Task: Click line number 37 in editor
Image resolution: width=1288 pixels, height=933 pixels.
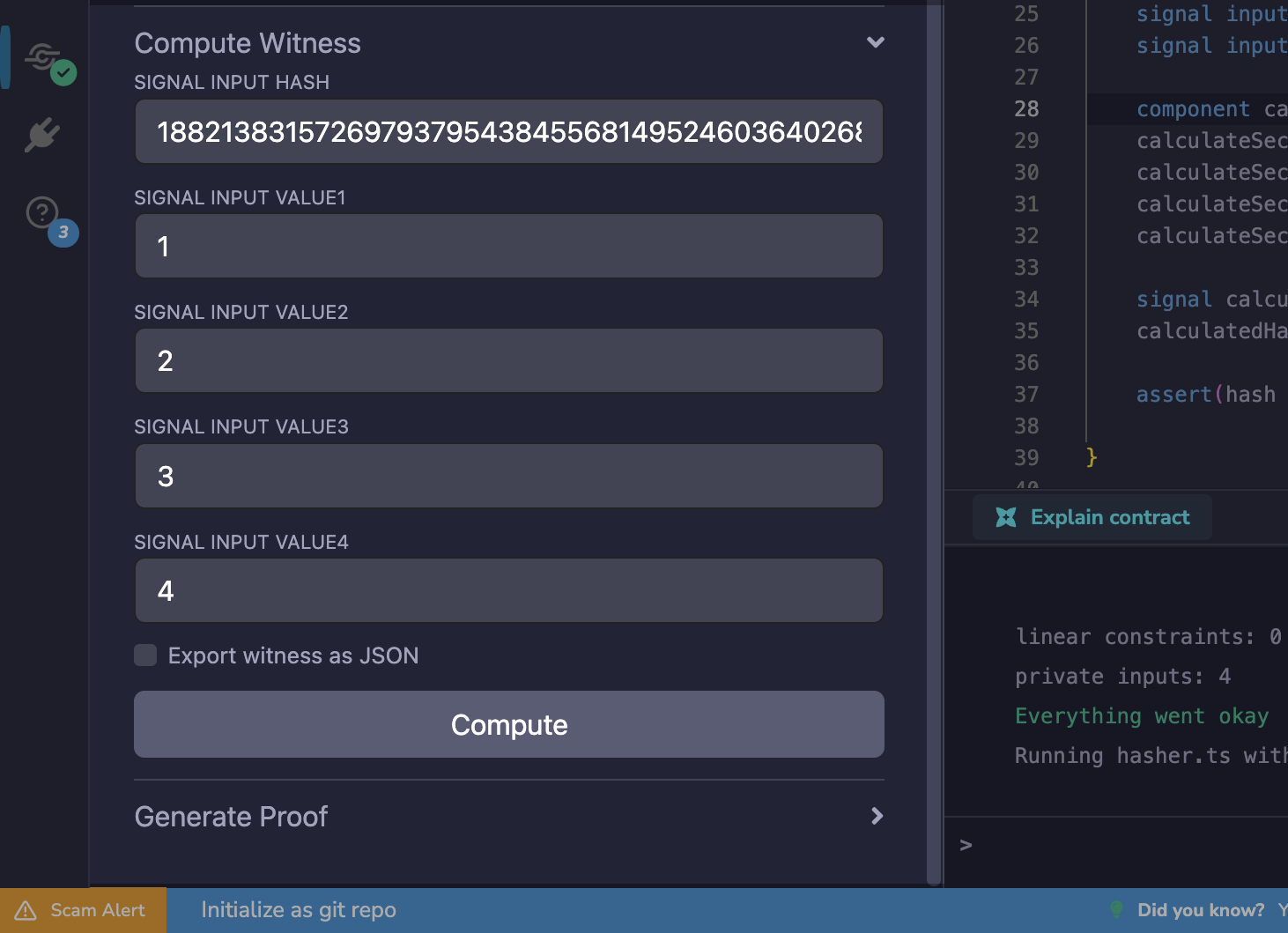Action: (x=1026, y=394)
